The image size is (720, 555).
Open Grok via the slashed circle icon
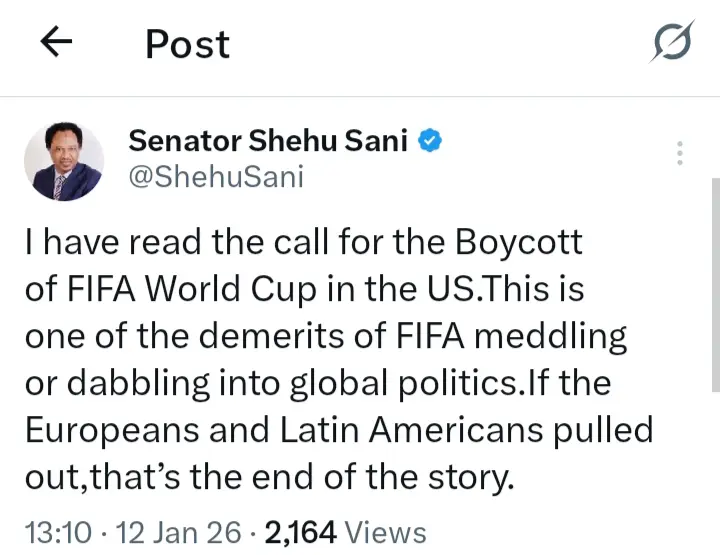pyautogui.click(x=672, y=44)
